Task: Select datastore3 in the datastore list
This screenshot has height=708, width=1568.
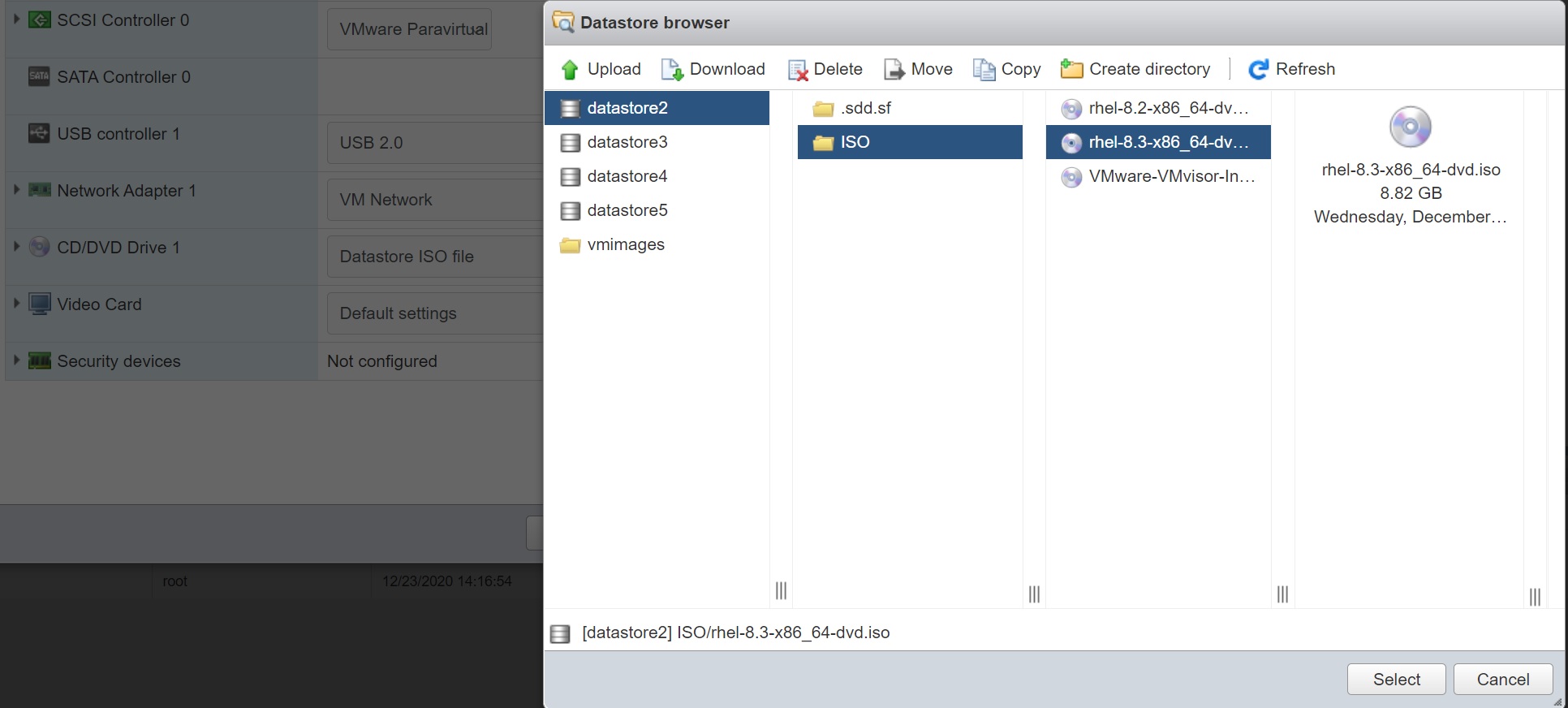Action: 657,142
